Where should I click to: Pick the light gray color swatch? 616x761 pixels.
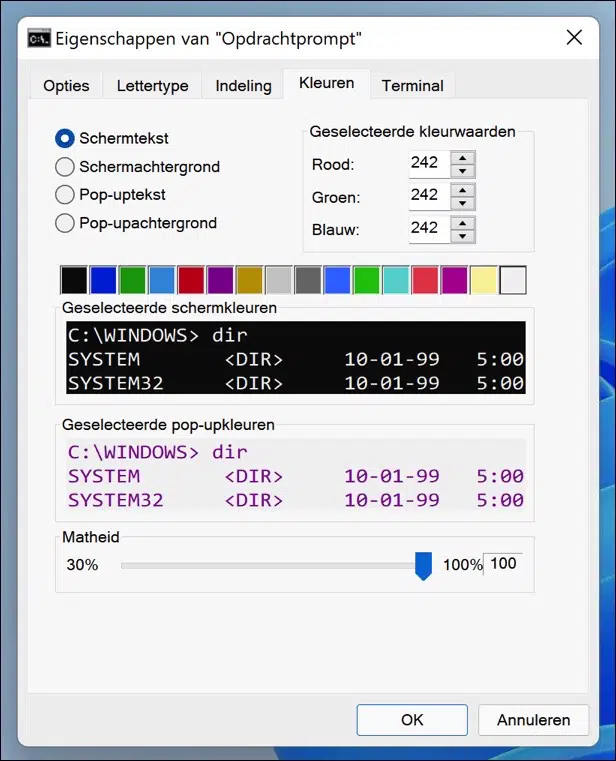279,280
